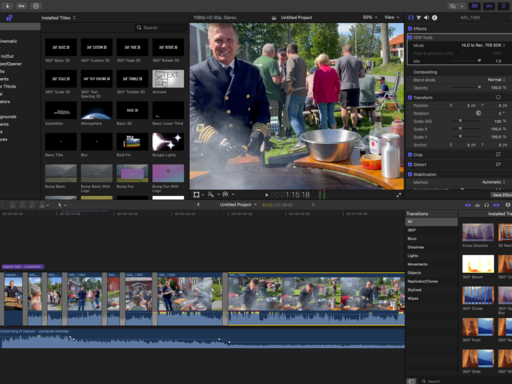Viewport: 512px width, 384px height.
Task: Click the headphones solo icon in timeline
Action: coord(486,205)
